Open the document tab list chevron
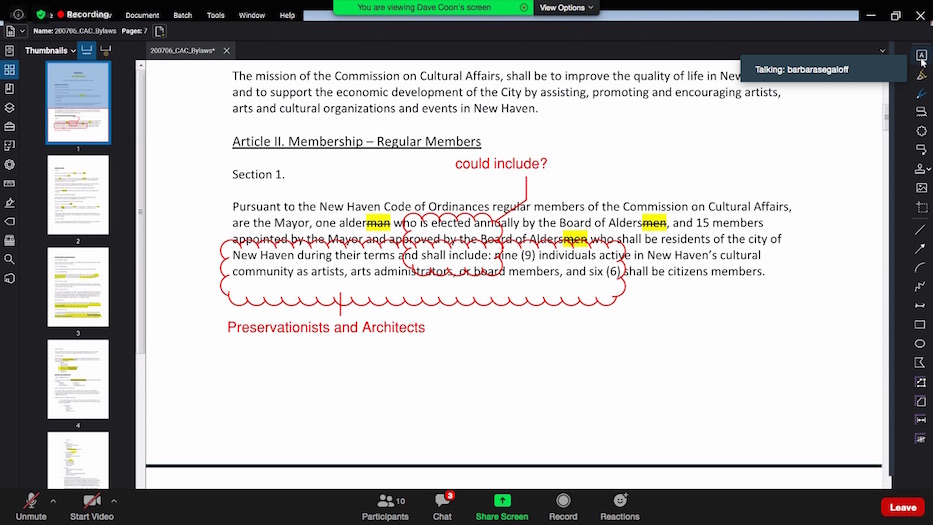 pos(882,51)
